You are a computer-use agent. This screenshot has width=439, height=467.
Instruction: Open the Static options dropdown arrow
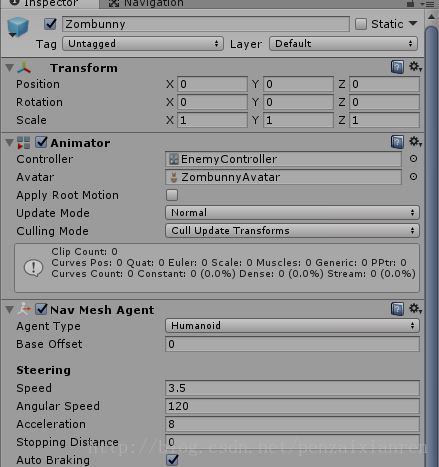413,23
